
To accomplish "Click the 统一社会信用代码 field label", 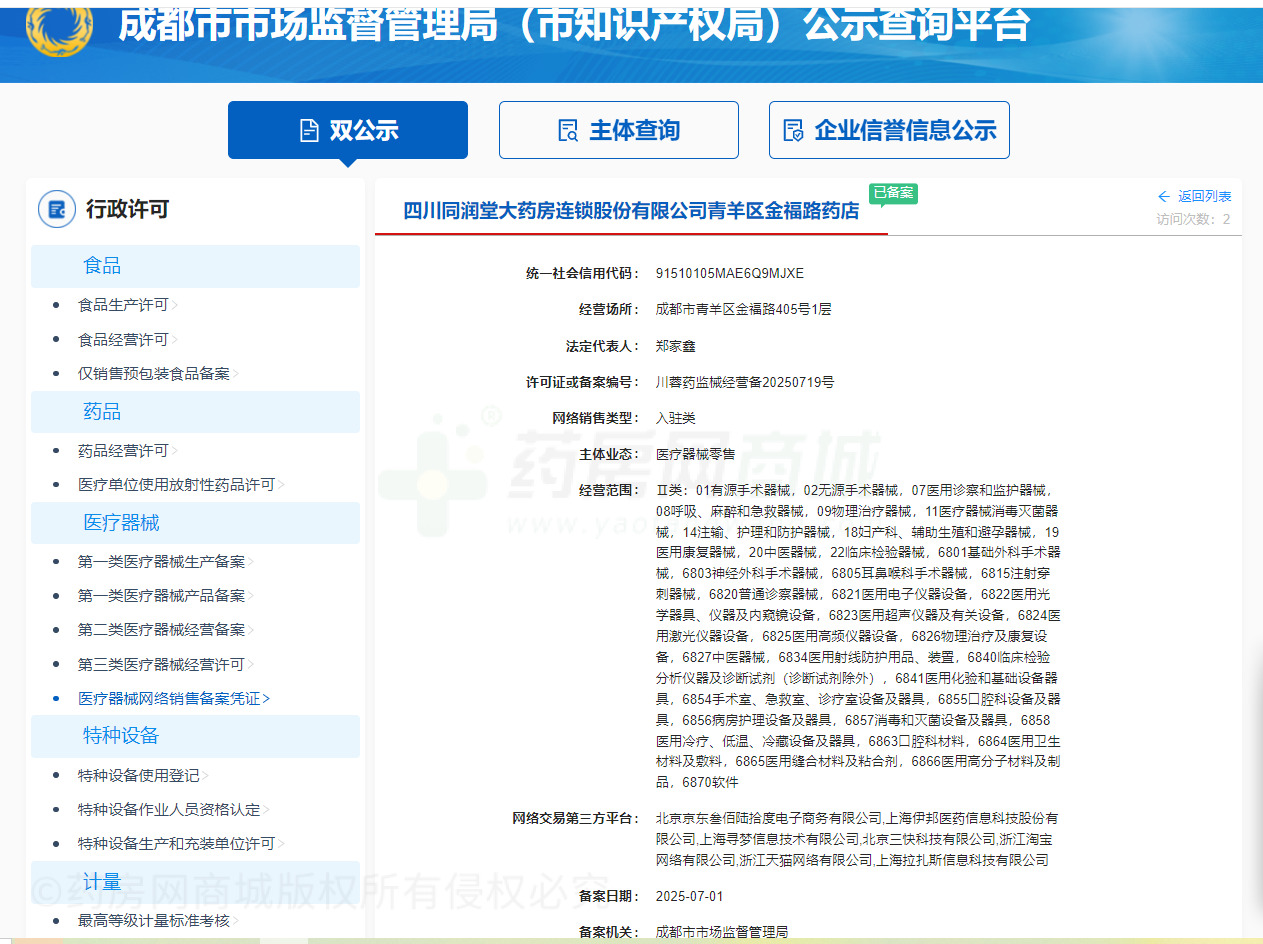I will [581, 273].
